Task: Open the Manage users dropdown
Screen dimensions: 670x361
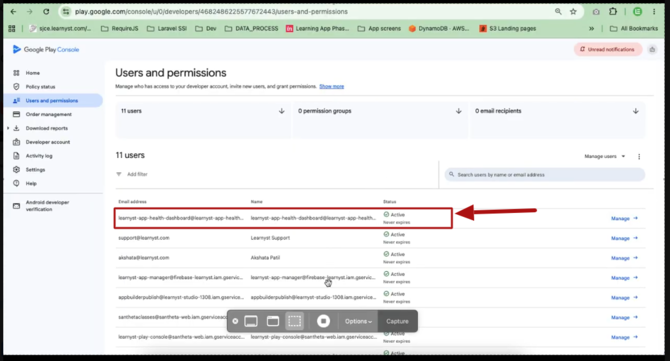Action: 605,157
